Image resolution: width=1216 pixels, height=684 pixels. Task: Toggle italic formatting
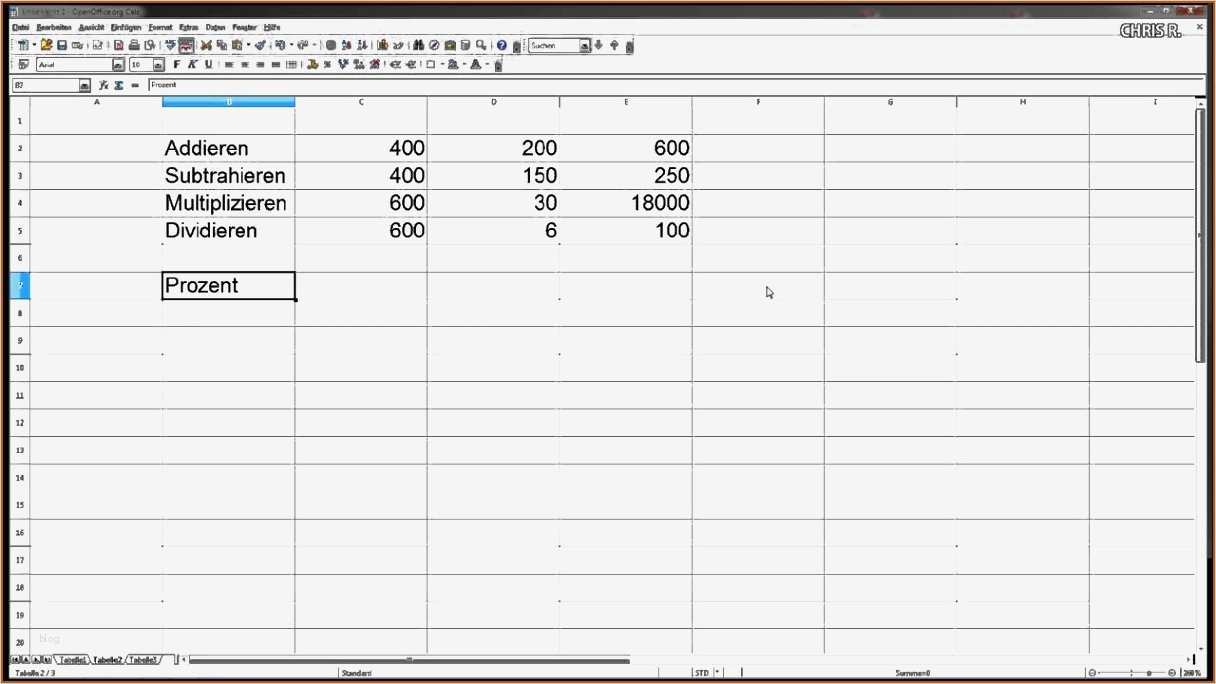(193, 64)
